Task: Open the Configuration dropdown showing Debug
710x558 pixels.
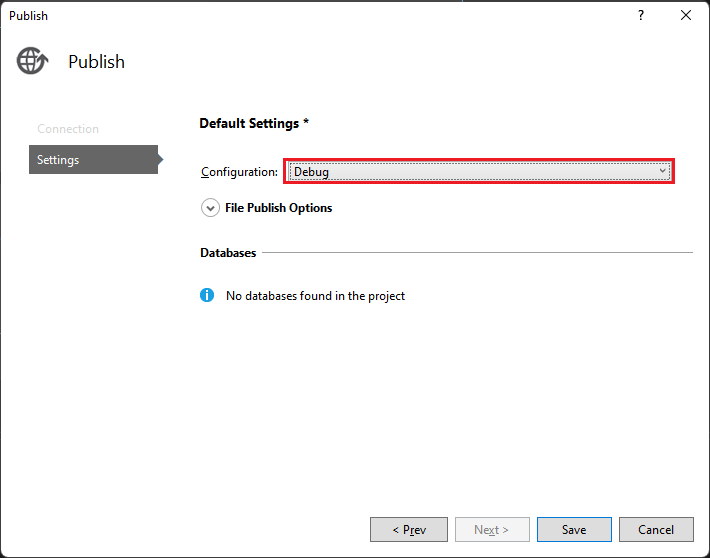Action: pos(478,172)
